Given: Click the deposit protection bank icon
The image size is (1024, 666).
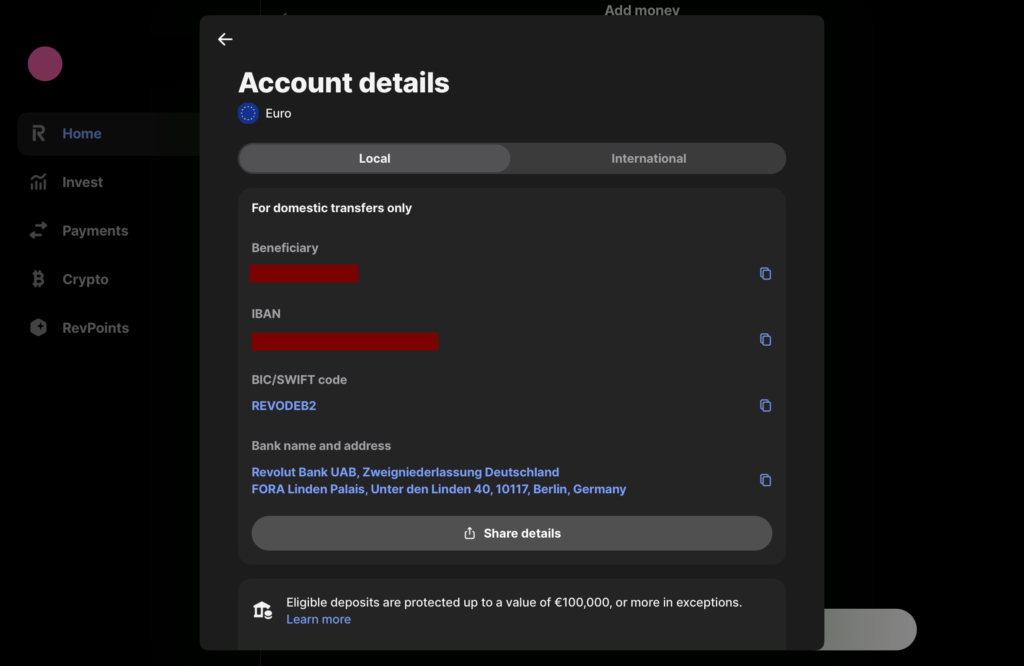Looking at the screenshot, I should tap(262, 610).
